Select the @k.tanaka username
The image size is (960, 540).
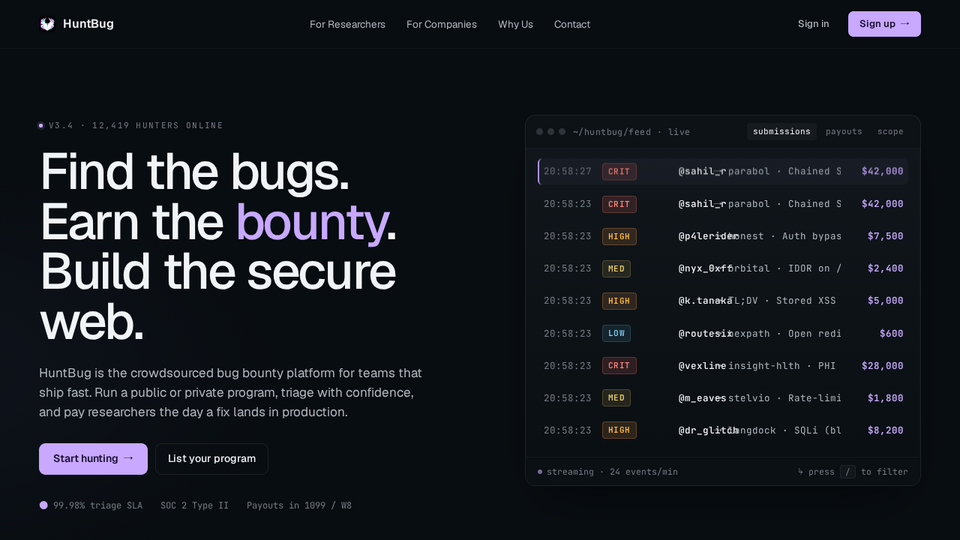click(x=705, y=301)
